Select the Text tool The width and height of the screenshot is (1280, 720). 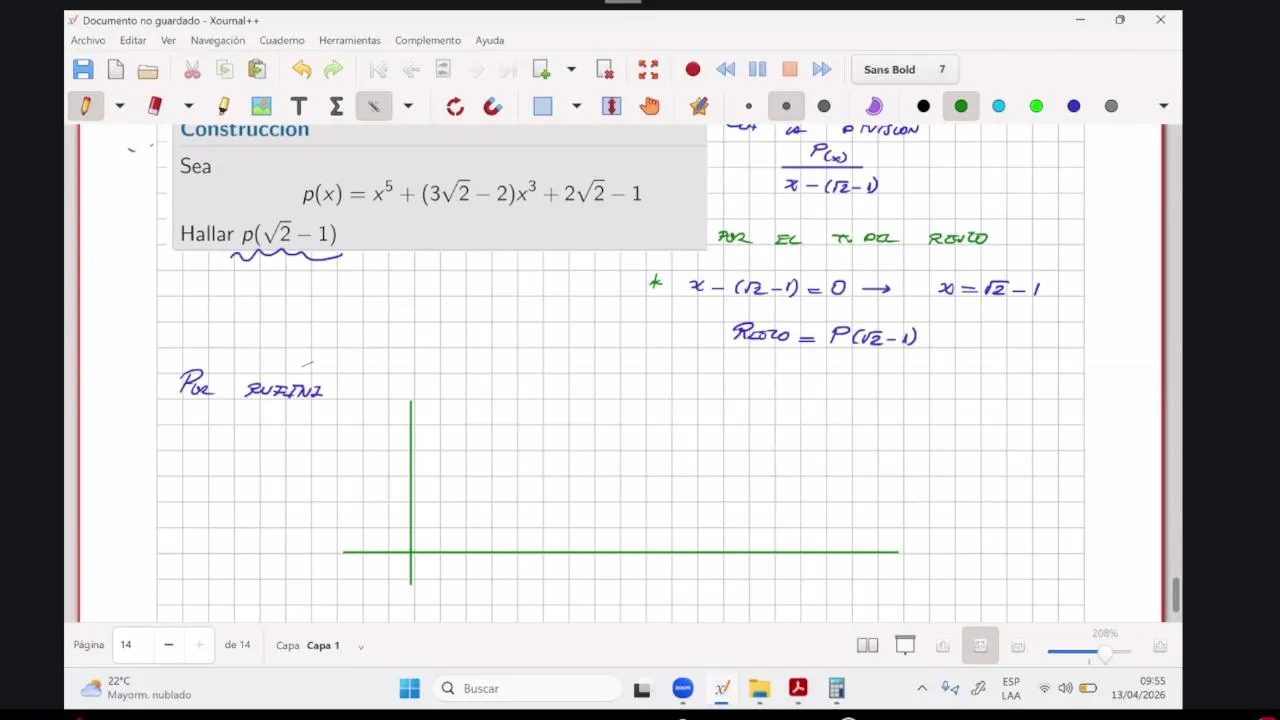[x=299, y=106]
